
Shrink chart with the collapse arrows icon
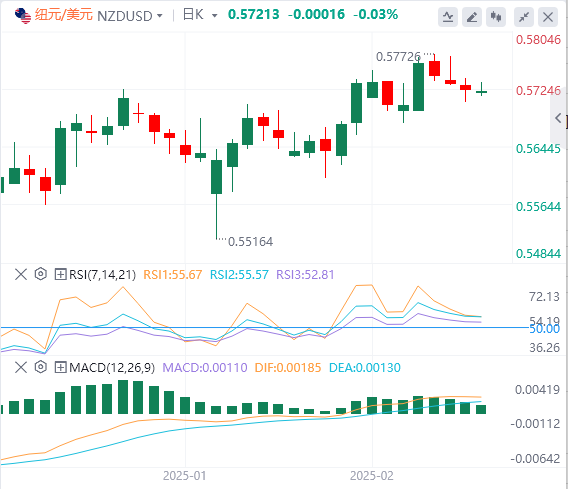click(x=524, y=17)
